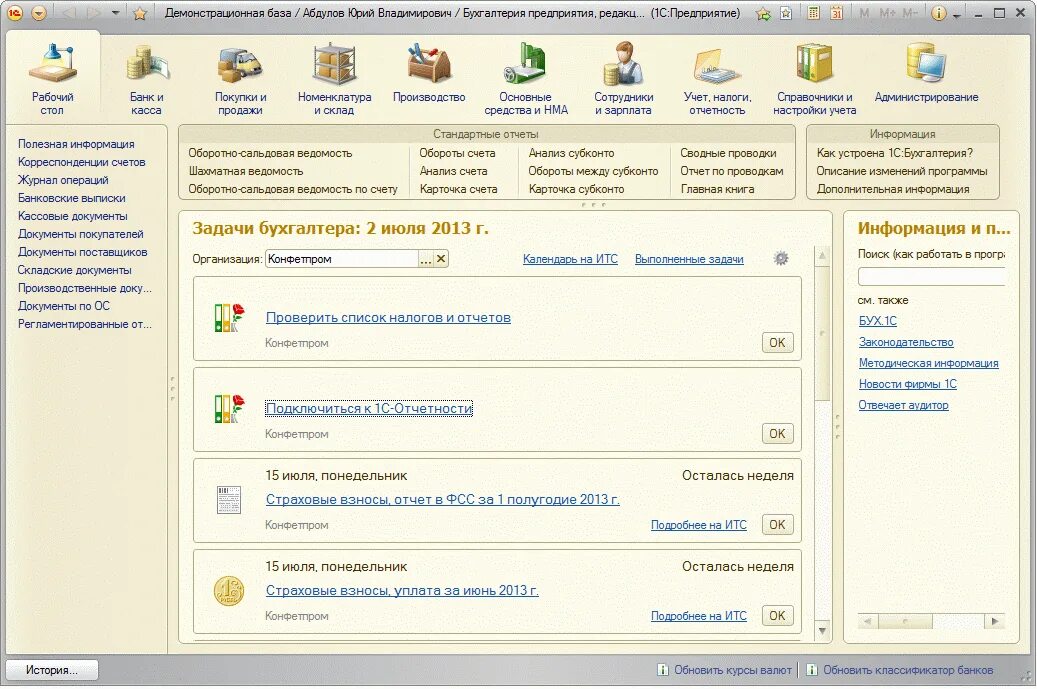1037x689 pixels.
Task: Open Полезная информация in sidebar
Action: pos(76,144)
